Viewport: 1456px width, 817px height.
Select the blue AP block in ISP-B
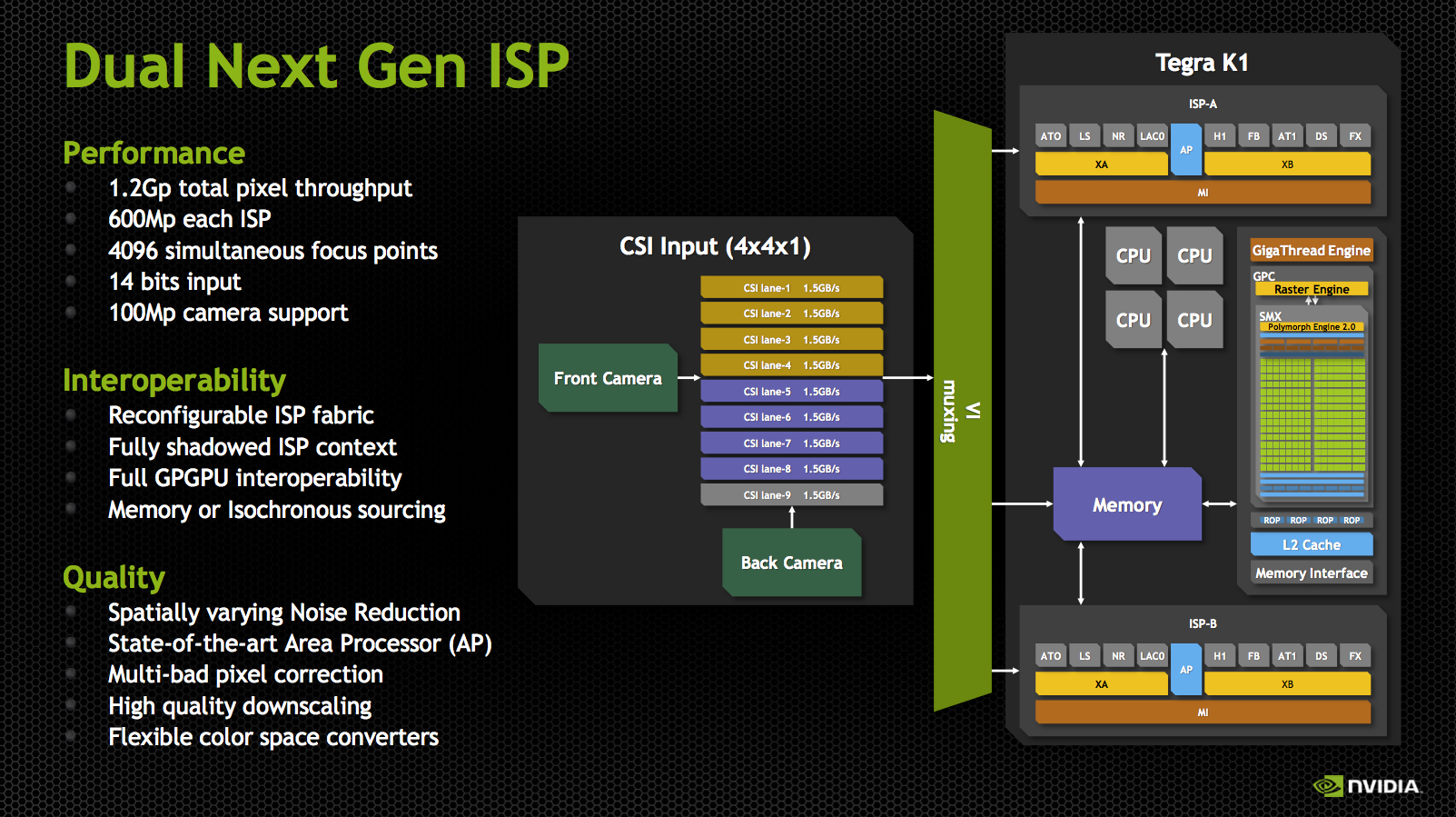pos(1186,670)
